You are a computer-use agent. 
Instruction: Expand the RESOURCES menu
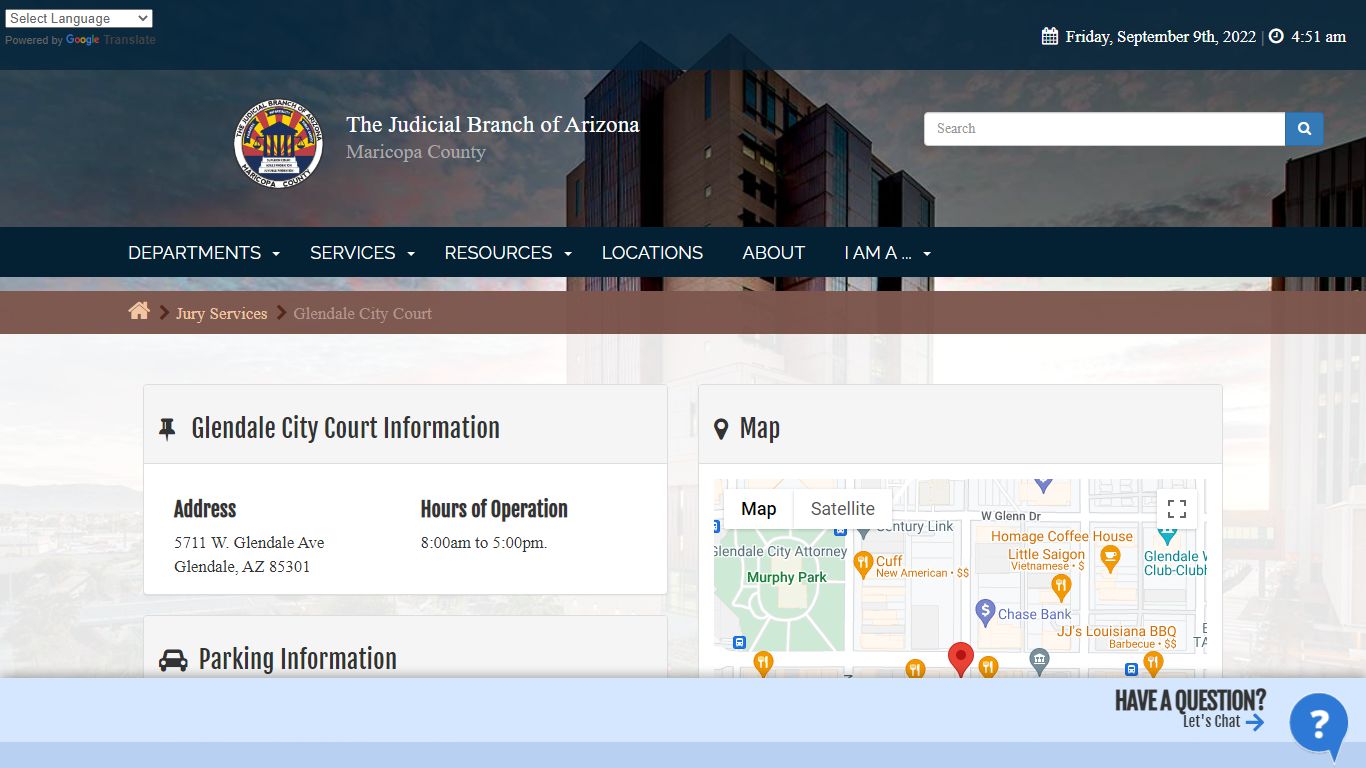pyautogui.click(x=508, y=253)
